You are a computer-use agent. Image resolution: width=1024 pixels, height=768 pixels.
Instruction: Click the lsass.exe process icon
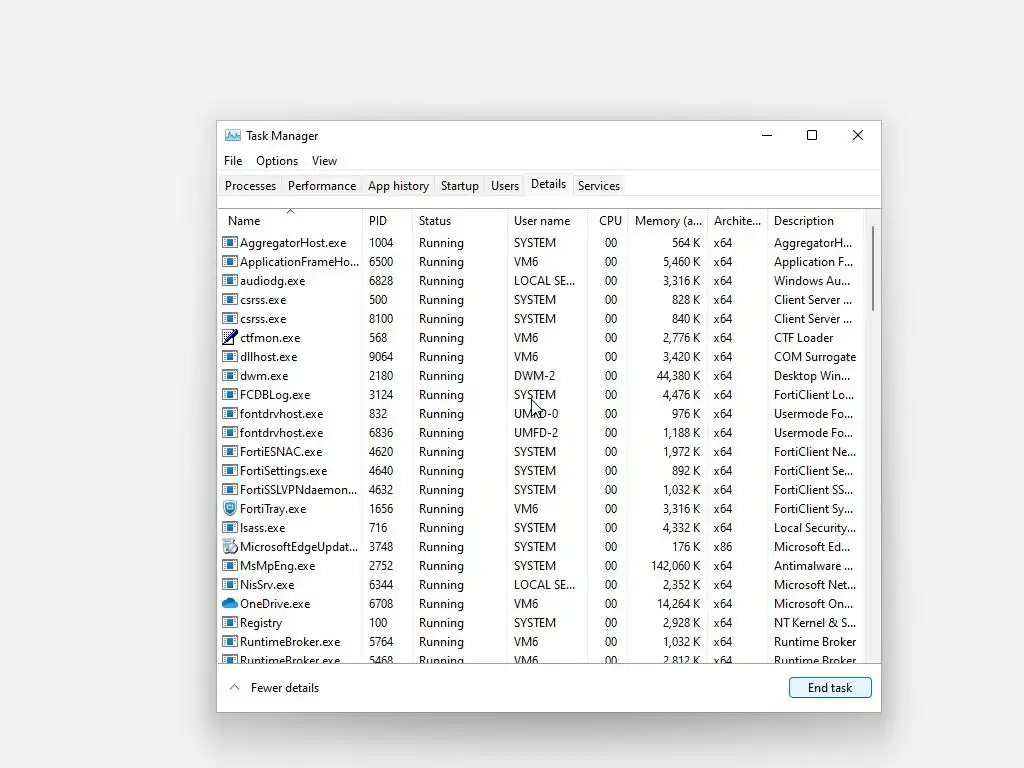(x=230, y=526)
